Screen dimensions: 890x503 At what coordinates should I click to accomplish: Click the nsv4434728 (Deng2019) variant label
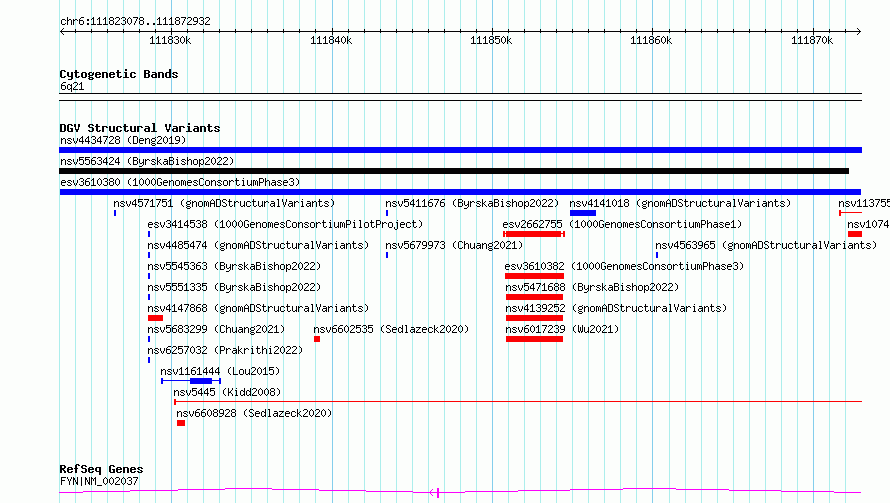pos(123,140)
